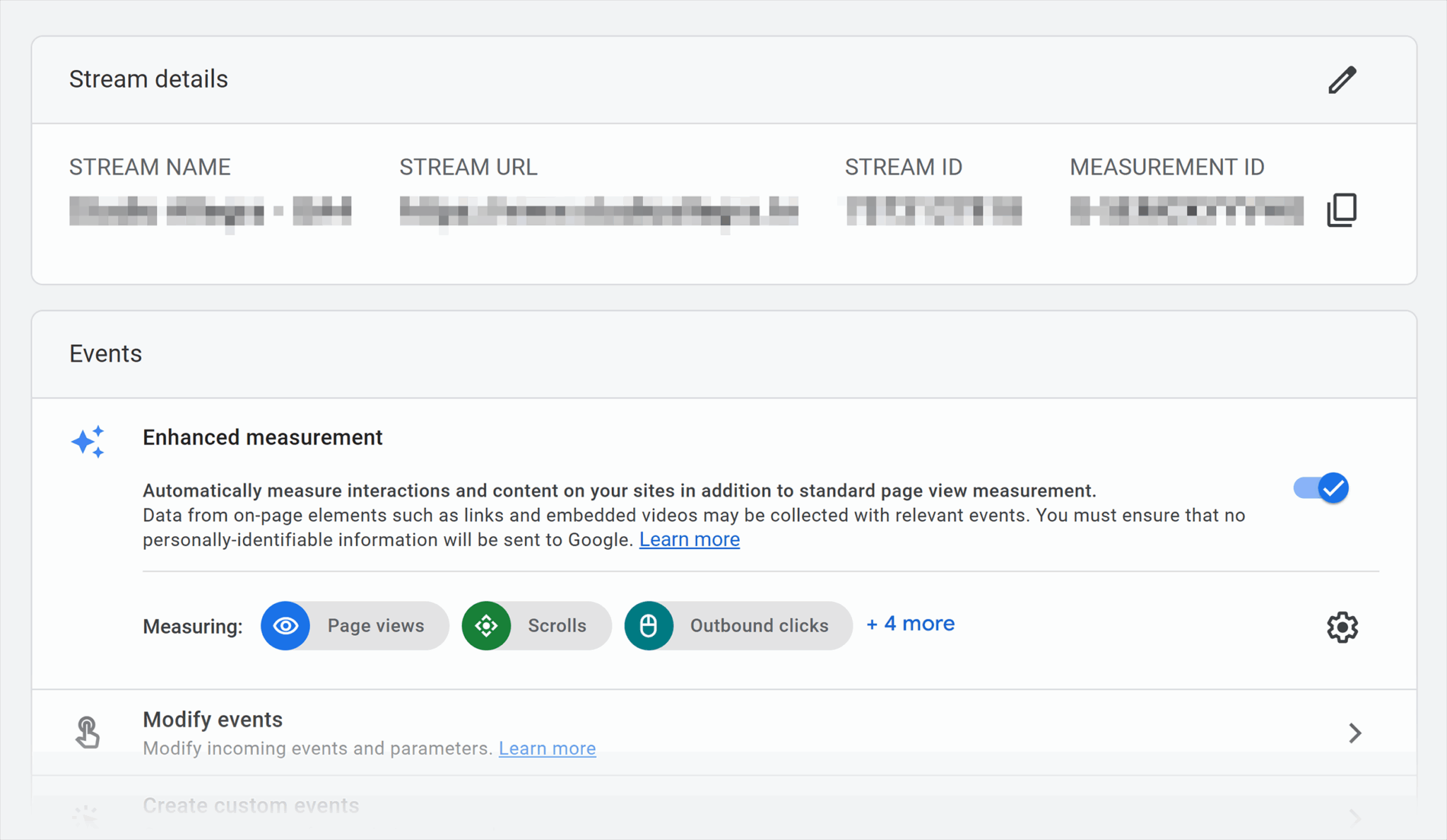This screenshot has width=1447, height=840.
Task: Click the pencil edit icon in Stream details
Action: click(1342, 80)
